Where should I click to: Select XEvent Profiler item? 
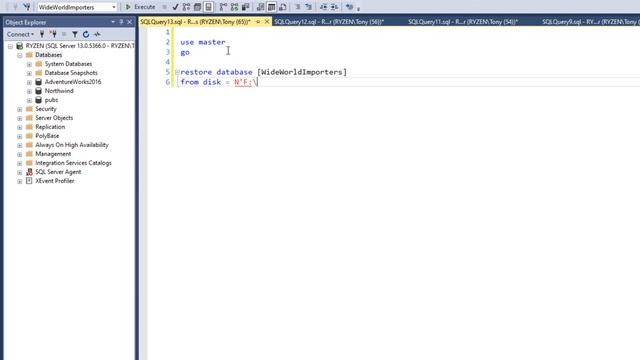click(55, 181)
